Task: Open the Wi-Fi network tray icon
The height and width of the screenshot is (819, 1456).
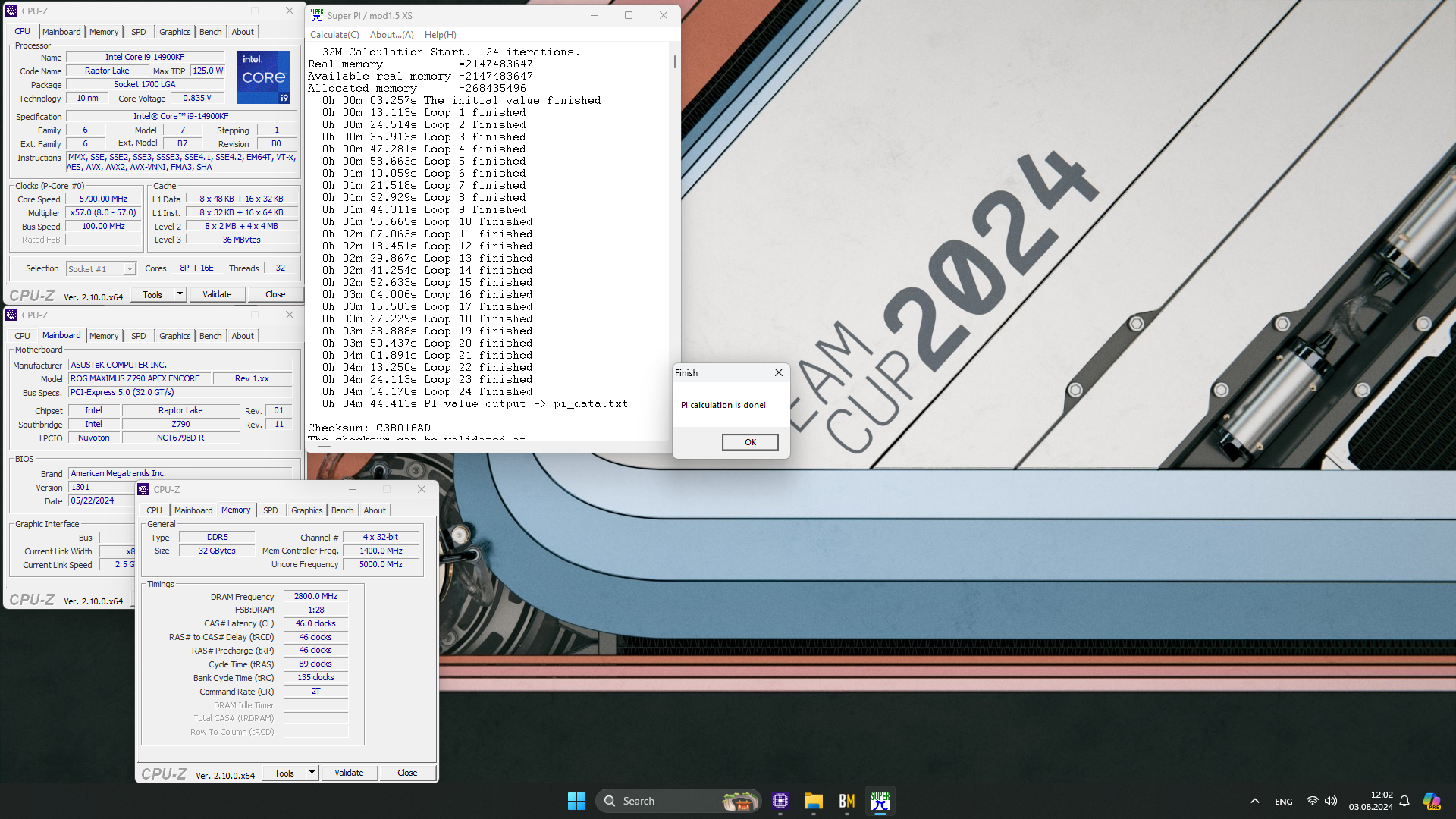Action: point(1312,801)
